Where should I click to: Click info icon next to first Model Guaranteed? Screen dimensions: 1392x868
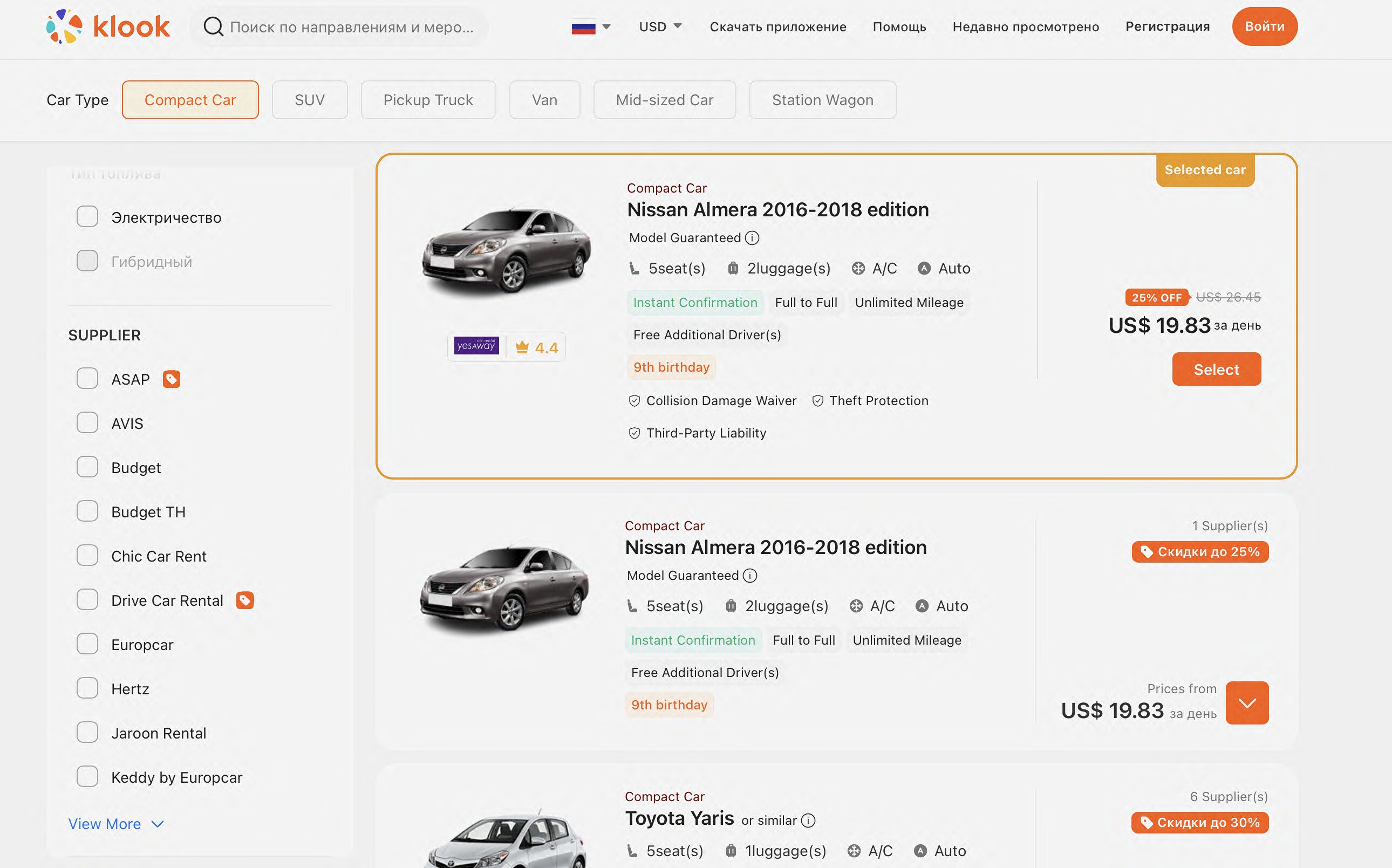[x=752, y=238]
